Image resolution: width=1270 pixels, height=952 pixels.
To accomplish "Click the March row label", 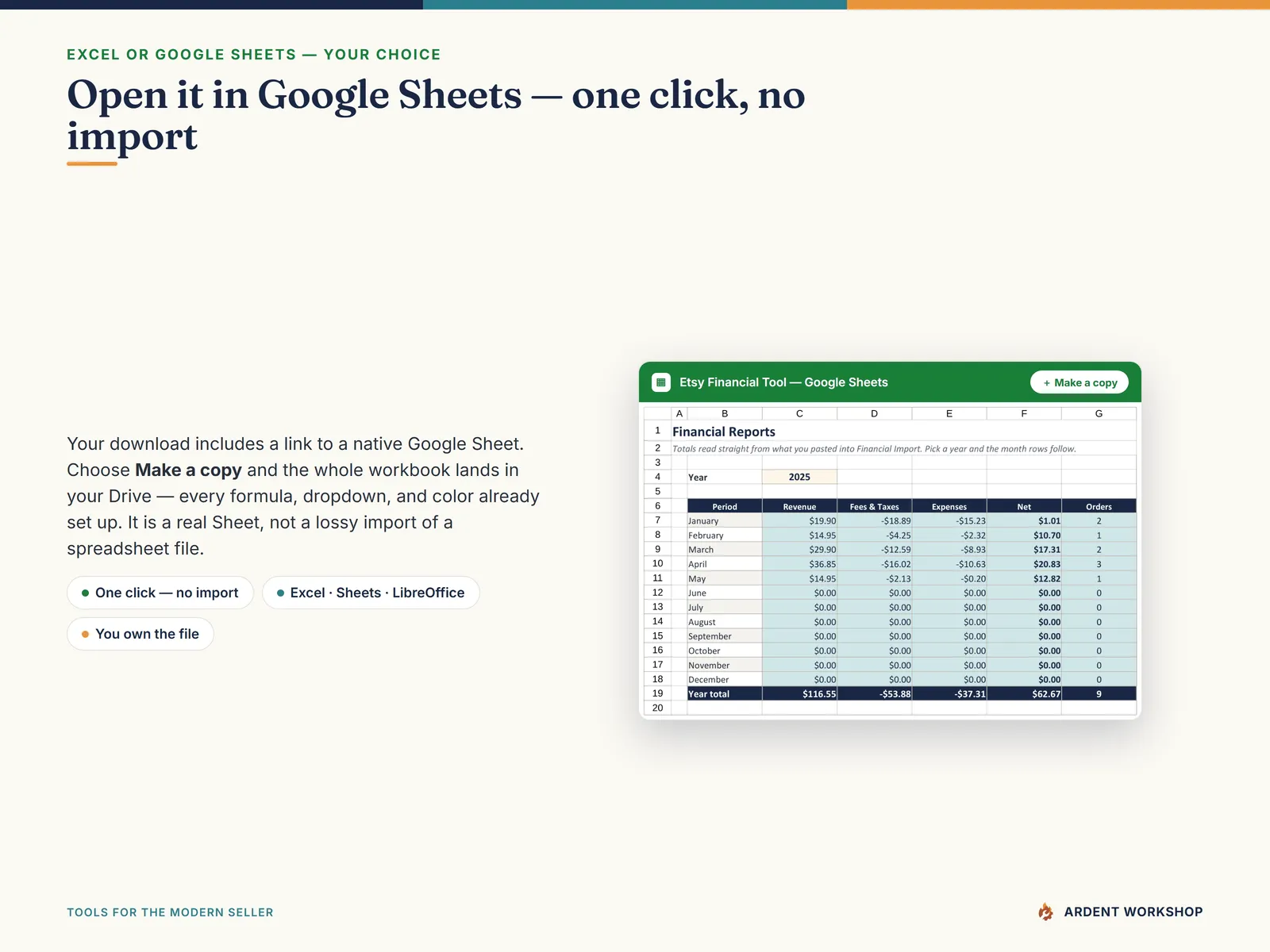I will click(725, 550).
